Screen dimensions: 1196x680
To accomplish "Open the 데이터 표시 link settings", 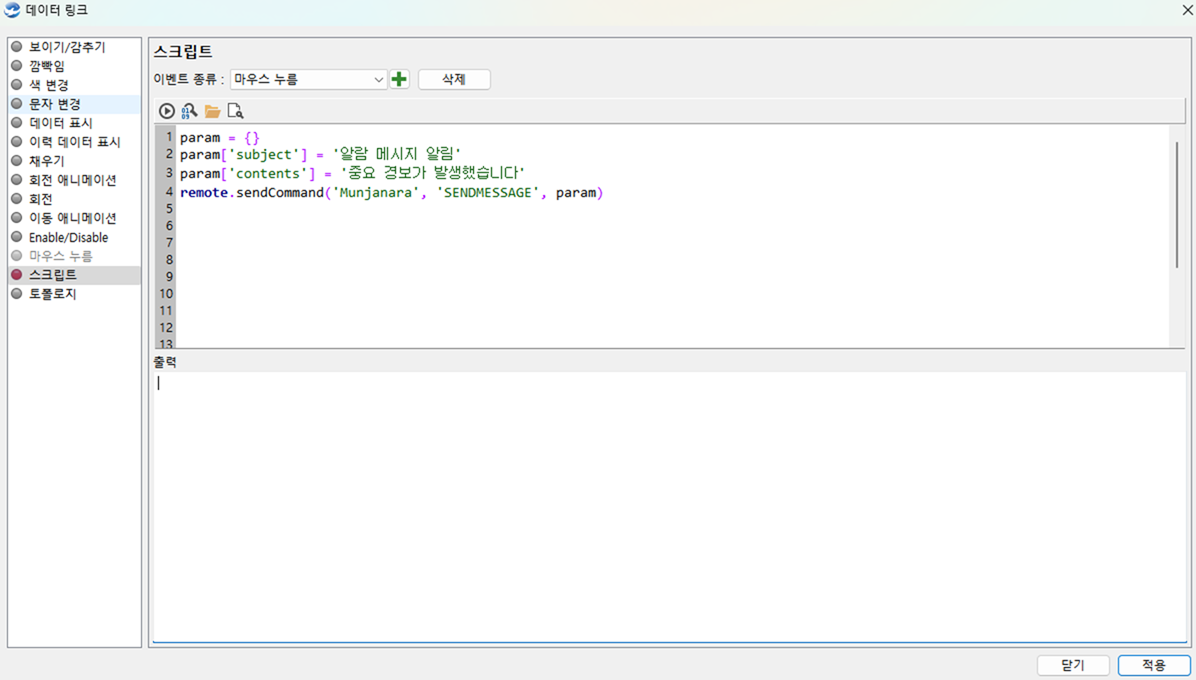I will (60, 123).
